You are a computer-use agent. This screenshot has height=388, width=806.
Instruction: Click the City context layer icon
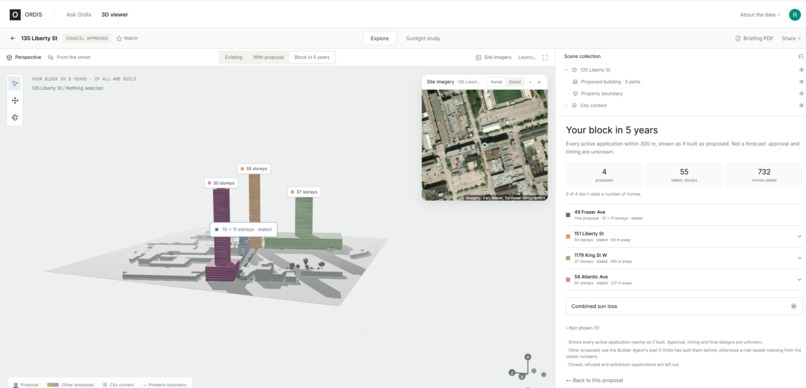coord(574,105)
